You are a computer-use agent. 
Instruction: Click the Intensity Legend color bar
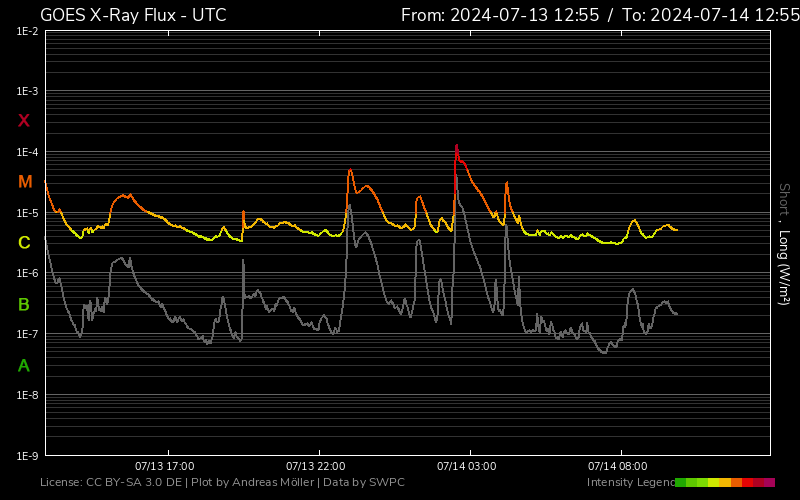pos(724,482)
